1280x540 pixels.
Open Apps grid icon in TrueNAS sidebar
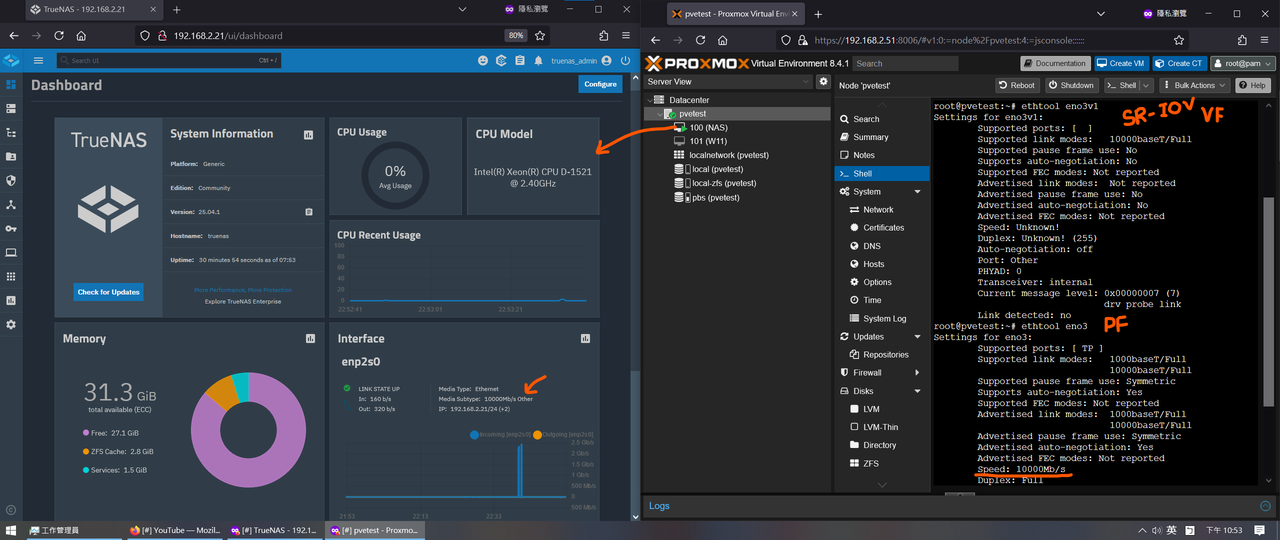click(11, 276)
